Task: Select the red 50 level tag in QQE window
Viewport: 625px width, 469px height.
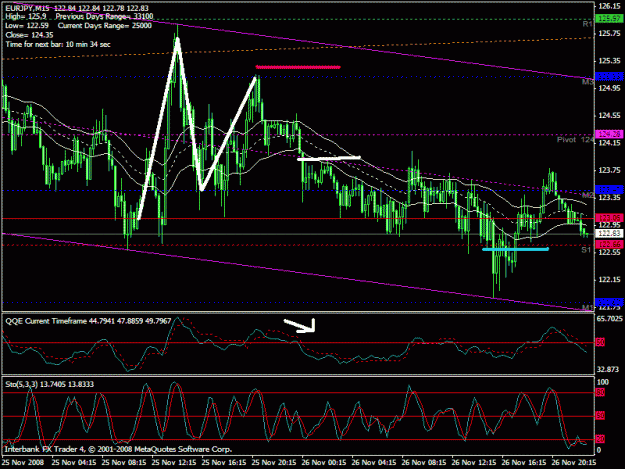Action: tap(600, 342)
